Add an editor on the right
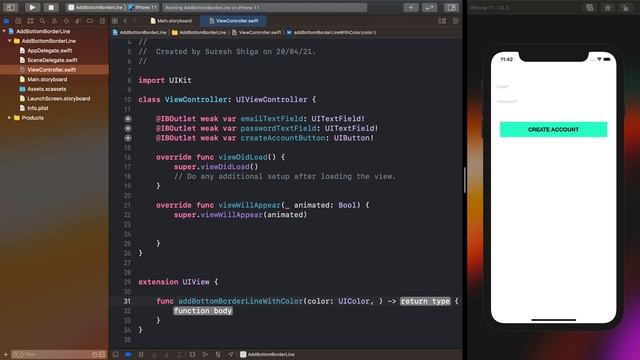 (456, 21)
